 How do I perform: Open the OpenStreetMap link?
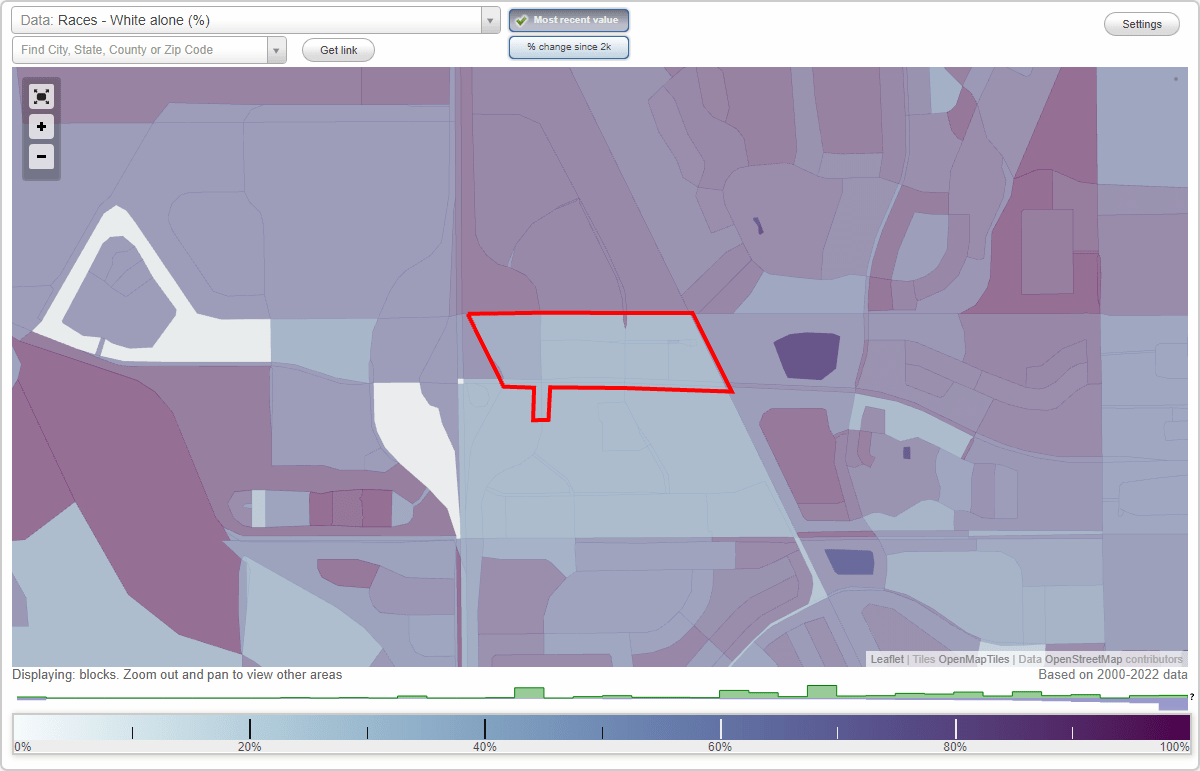pos(1083,659)
